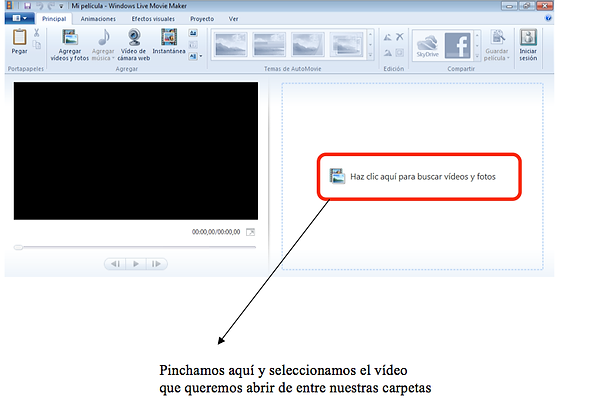
Task: Select the second AutoMovie theme thumbnail
Action: point(269,44)
